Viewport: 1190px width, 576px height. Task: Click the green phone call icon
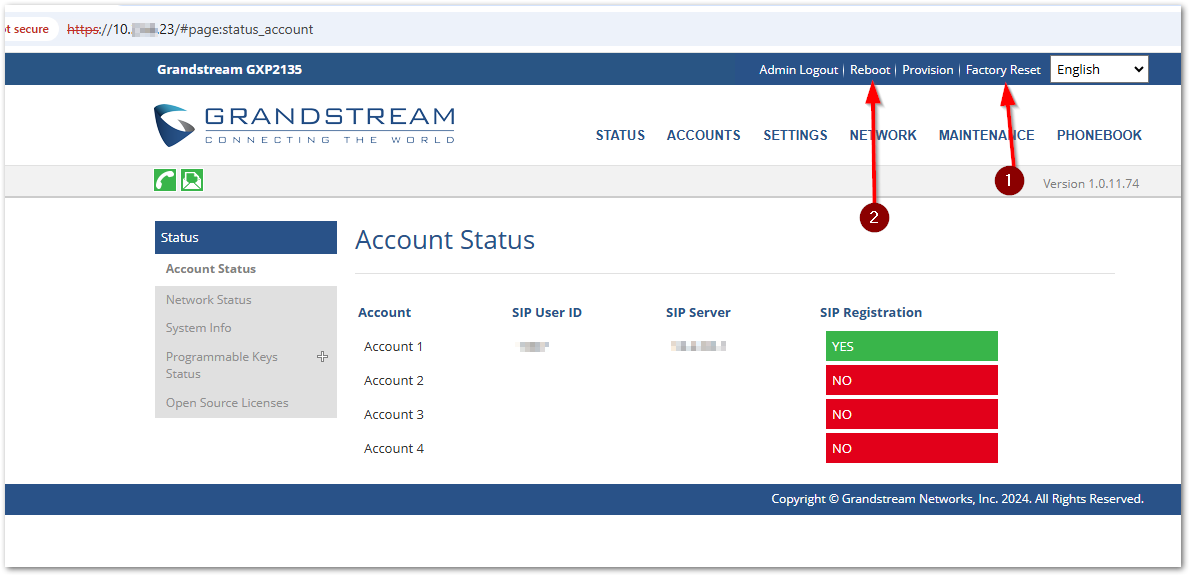(x=165, y=181)
